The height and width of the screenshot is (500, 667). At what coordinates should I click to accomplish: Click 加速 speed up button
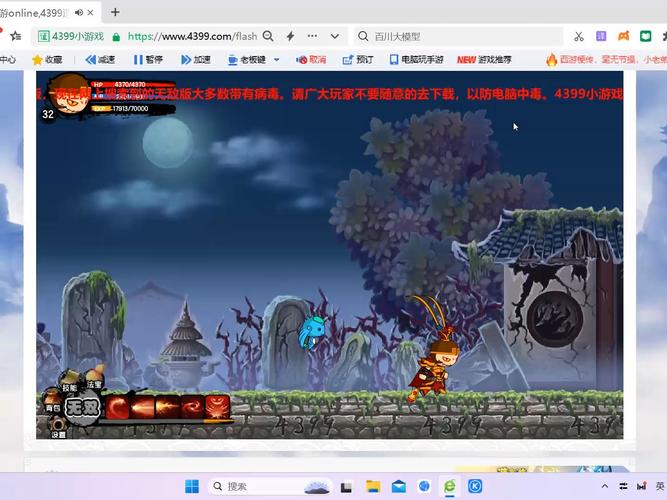196,60
